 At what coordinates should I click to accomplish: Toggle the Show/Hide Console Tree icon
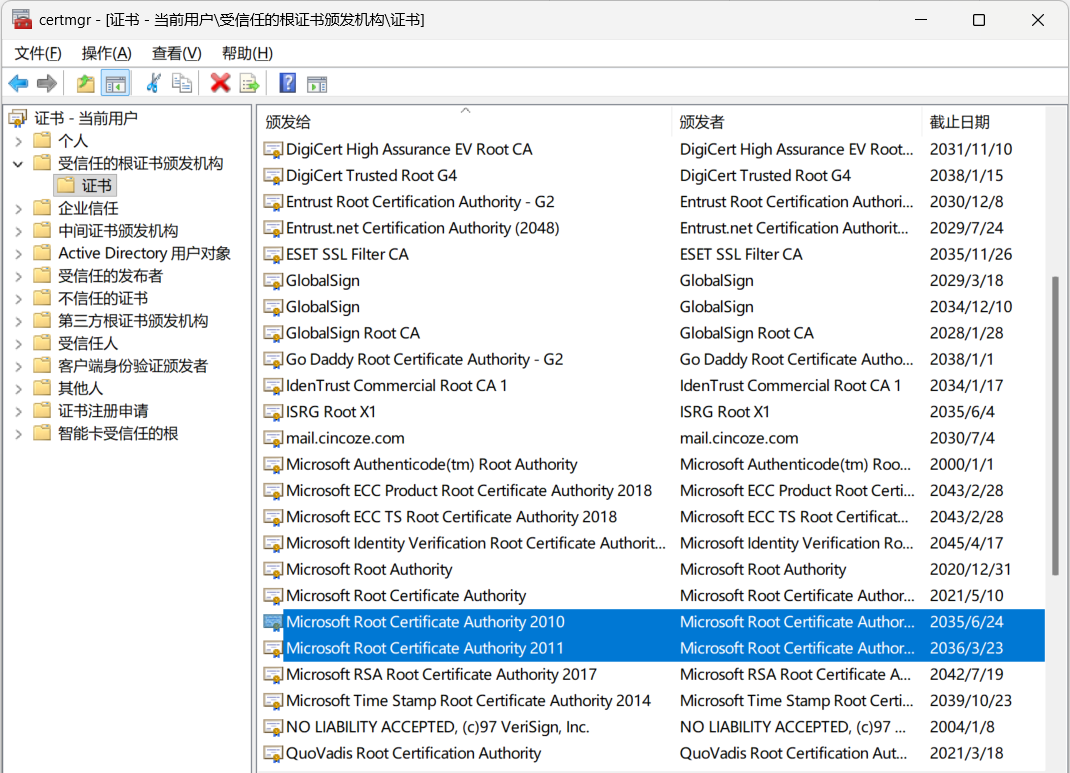tap(115, 84)
